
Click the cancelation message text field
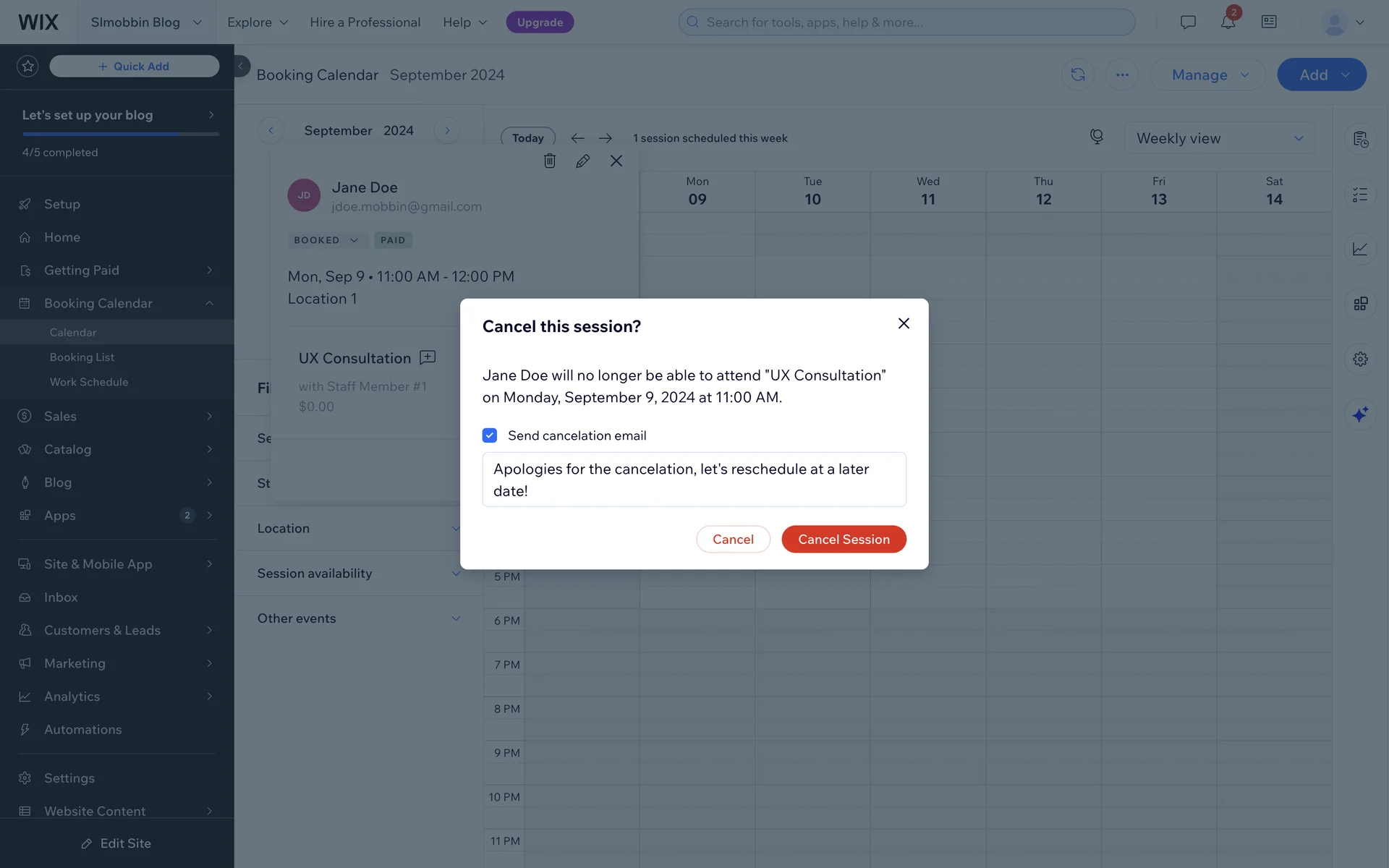[694, 480]
